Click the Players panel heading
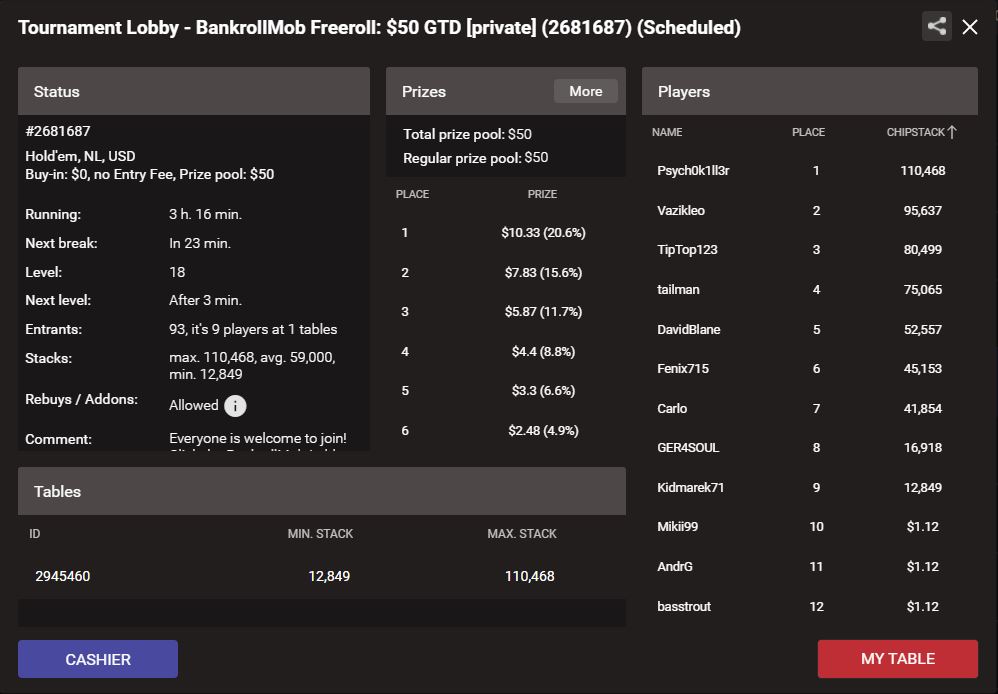 point(684,92)
